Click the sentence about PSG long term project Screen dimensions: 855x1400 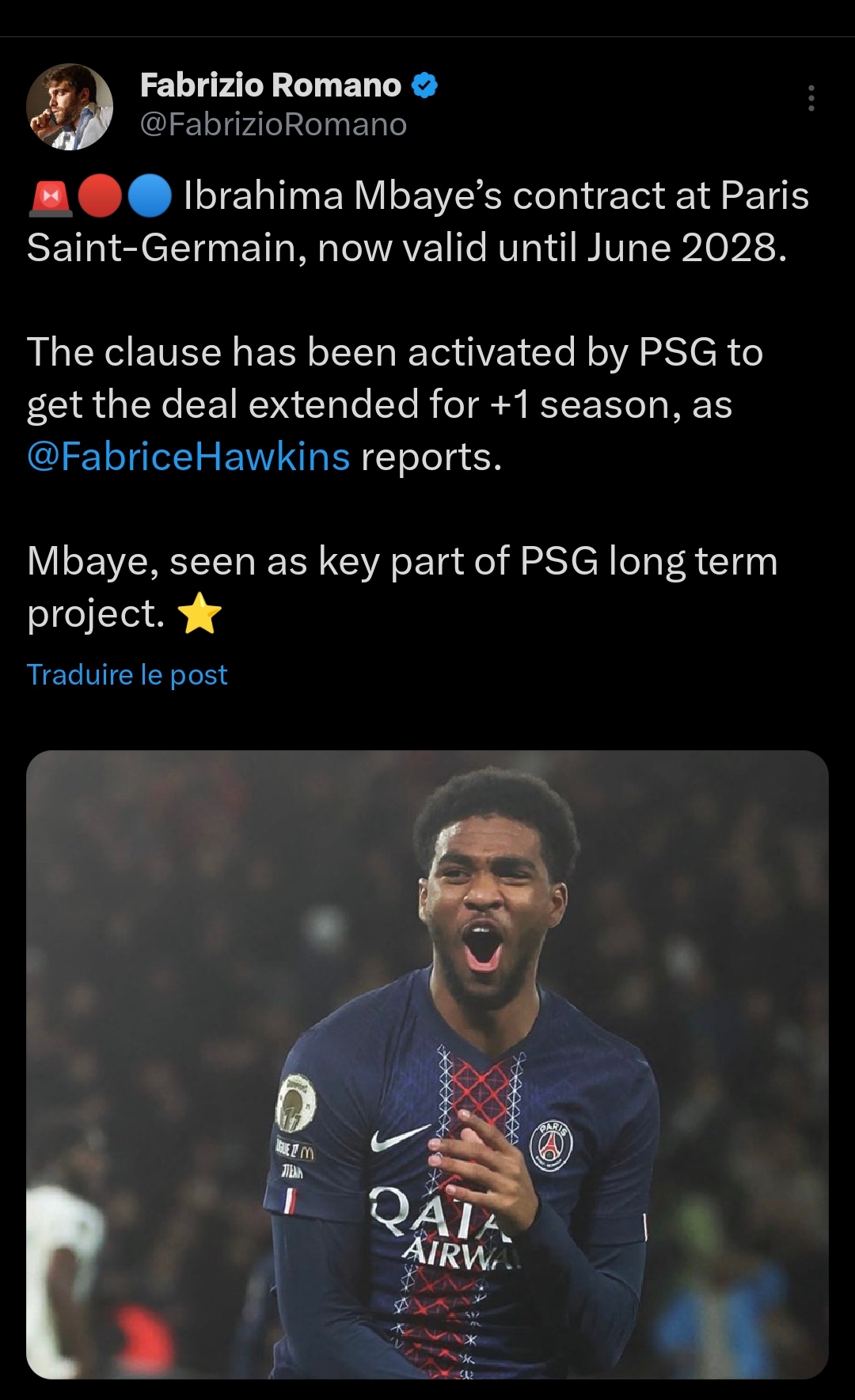click(402, 562)
